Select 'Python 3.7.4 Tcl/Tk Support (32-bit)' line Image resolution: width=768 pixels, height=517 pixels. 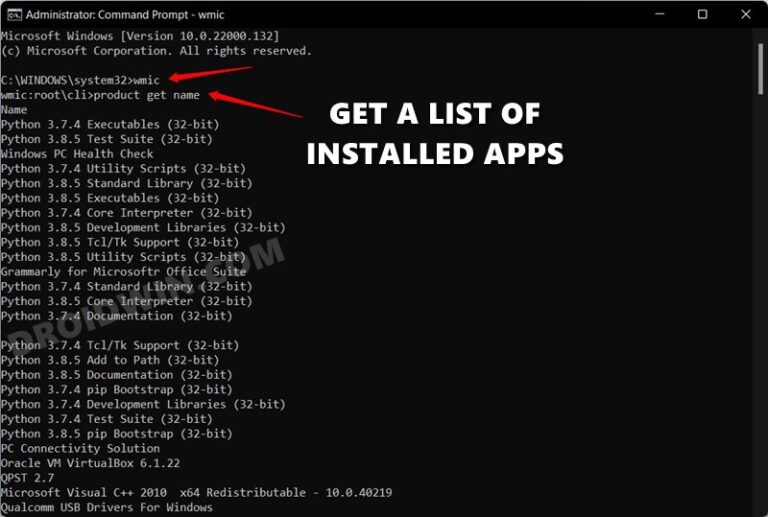120,345
